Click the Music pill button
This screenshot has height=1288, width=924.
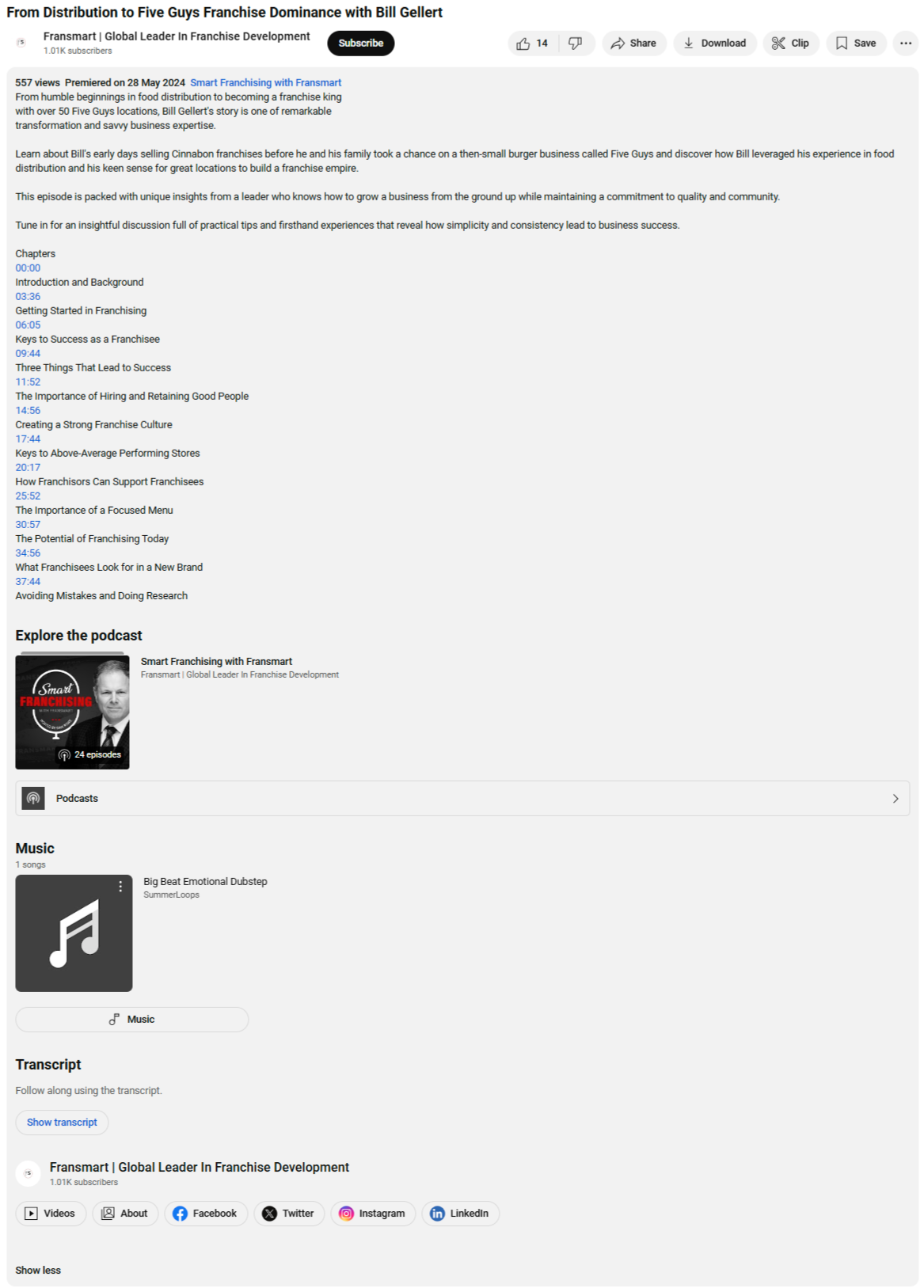pos(131,1020)
